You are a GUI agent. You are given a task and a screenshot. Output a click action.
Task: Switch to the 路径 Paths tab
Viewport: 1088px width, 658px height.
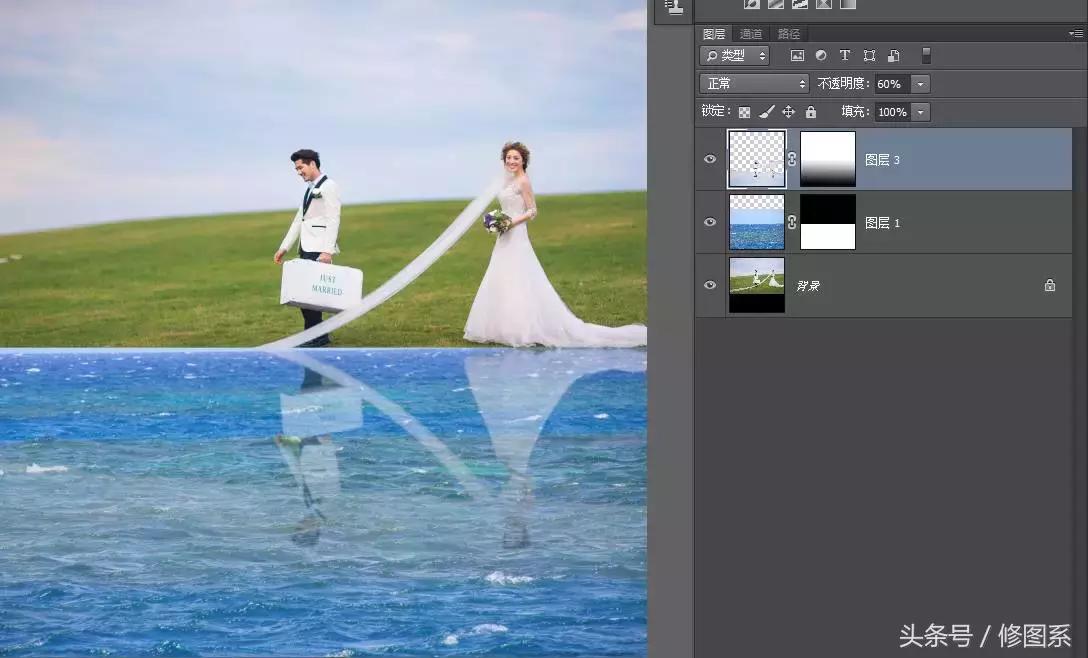(x=787, y=33)
